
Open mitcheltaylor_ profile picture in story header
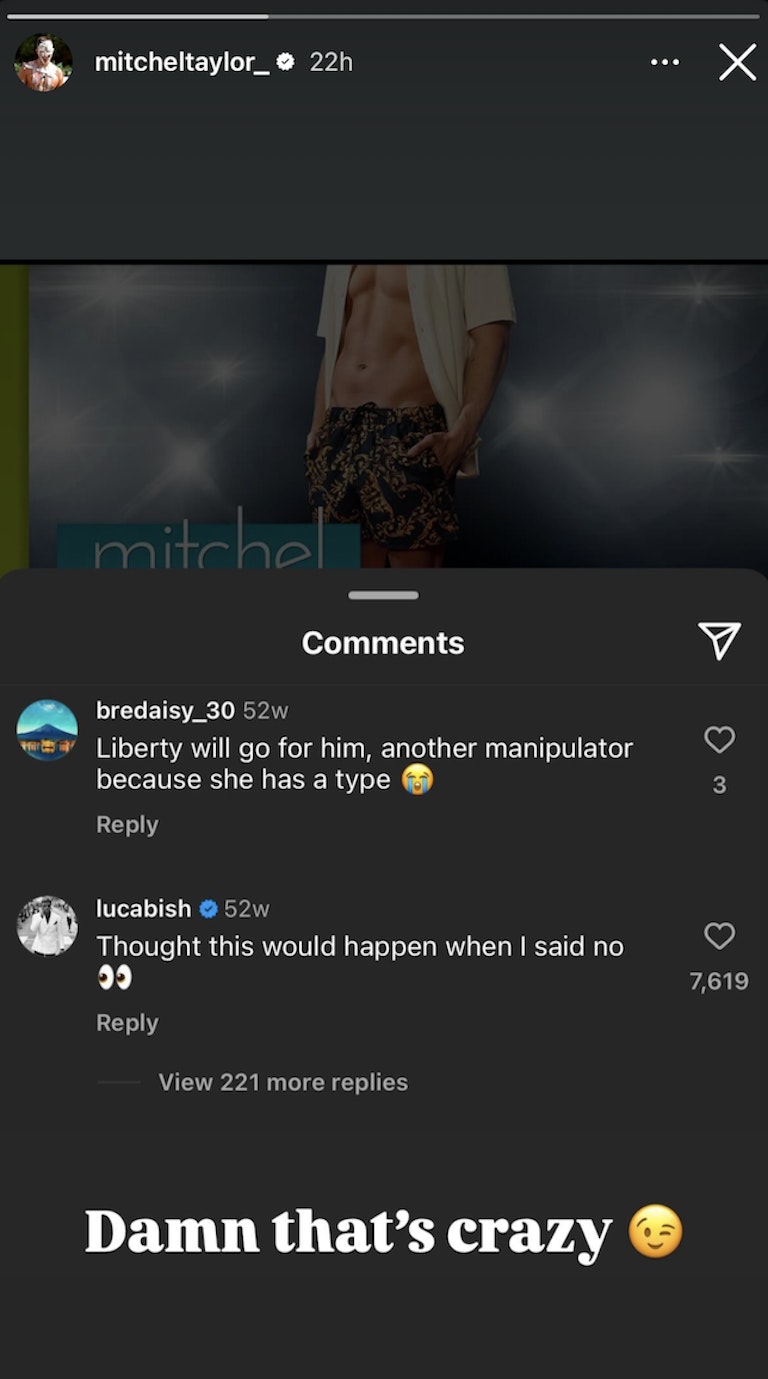[43, 62]
